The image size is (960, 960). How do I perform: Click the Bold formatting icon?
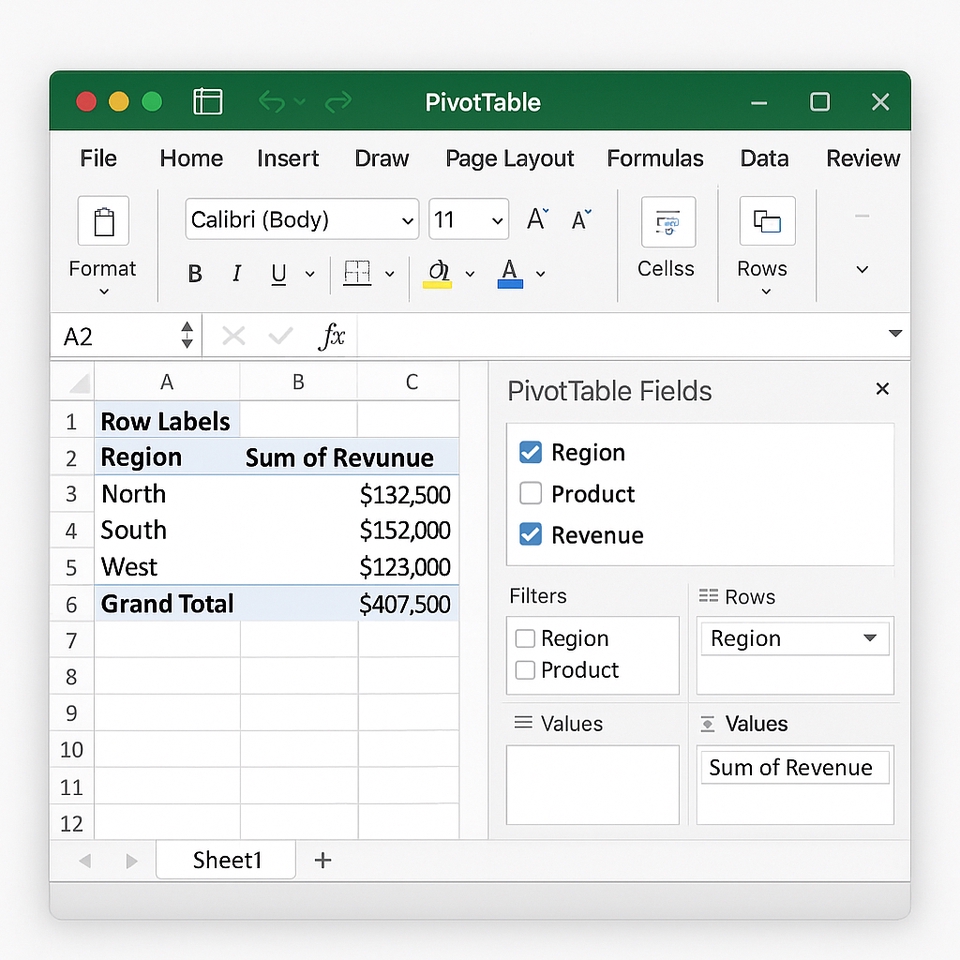pos(195,274)
